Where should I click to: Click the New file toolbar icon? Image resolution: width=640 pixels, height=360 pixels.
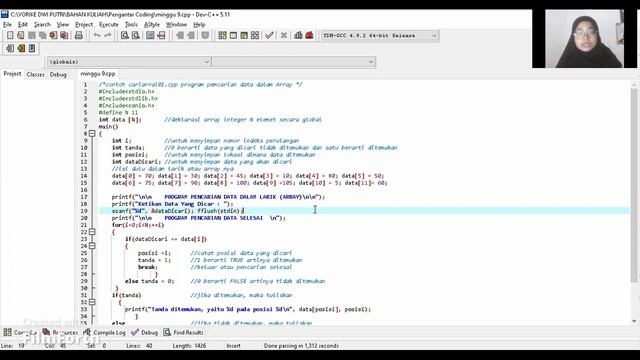(10, 36)
